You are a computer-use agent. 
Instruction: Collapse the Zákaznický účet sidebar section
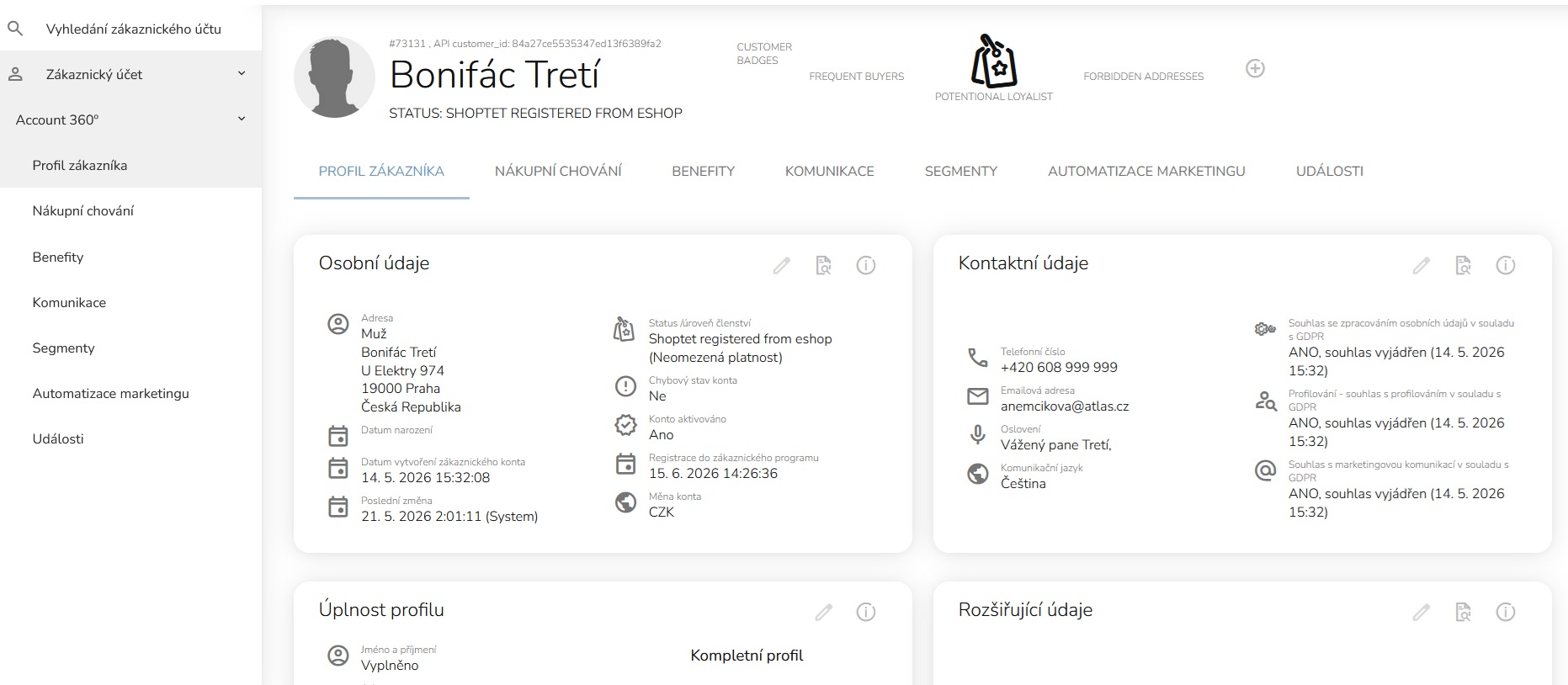pyautogui.click(x=242, y=74)
